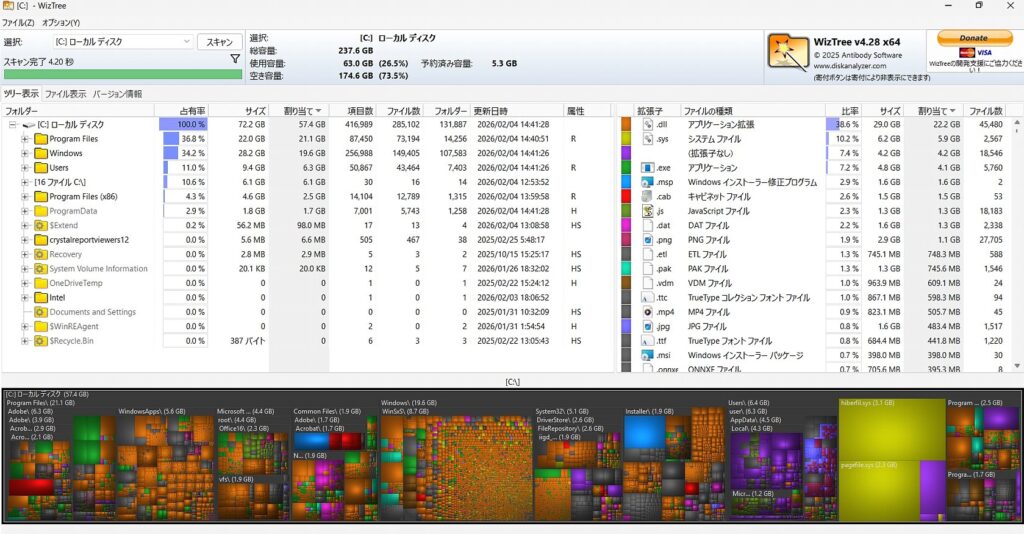
Task: Click the .cab cabinet file icon
Action: pos(648,197)
